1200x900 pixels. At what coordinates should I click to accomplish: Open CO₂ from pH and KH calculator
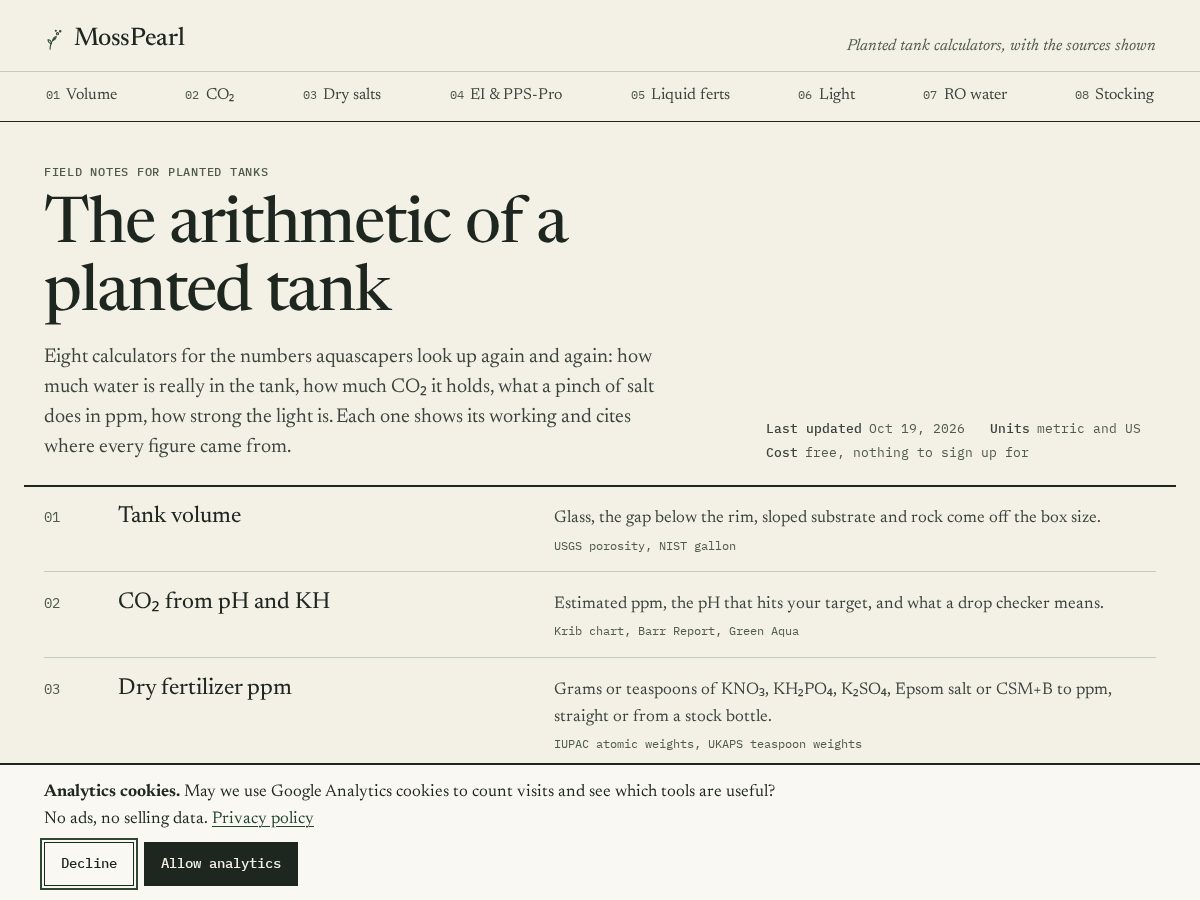pyautogui.click(x=224, y=601)
